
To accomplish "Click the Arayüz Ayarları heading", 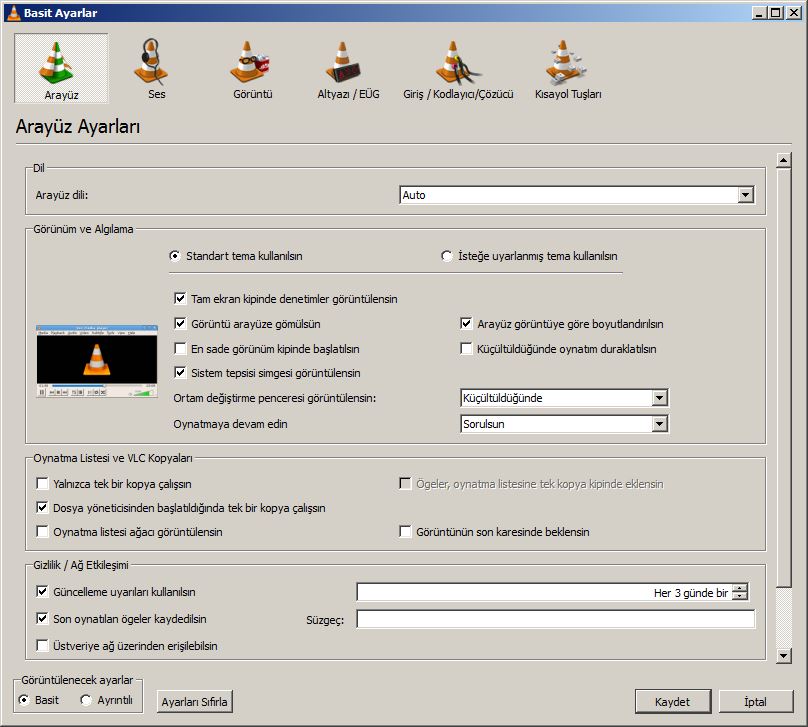I will (78, 126).
